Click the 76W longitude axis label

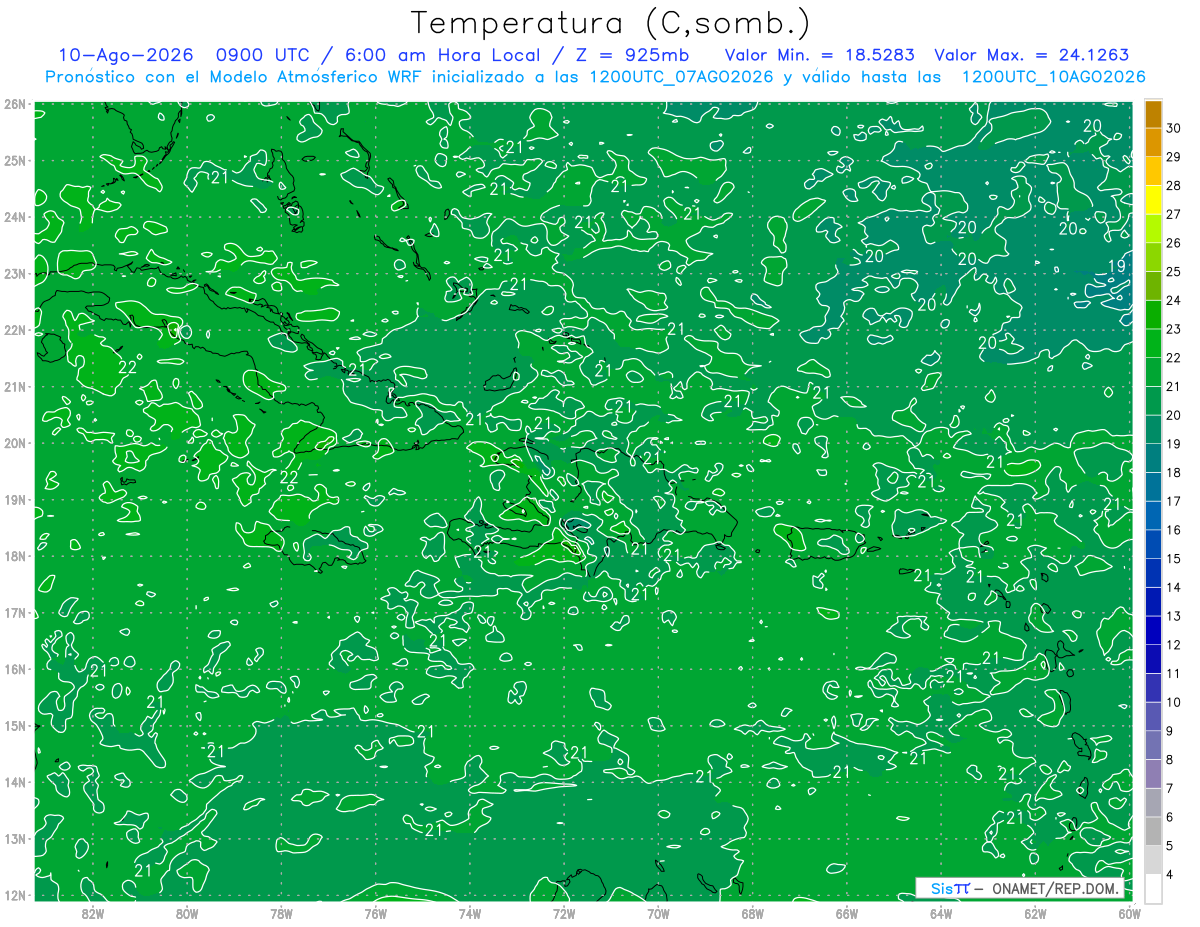(x=375, y=913)
